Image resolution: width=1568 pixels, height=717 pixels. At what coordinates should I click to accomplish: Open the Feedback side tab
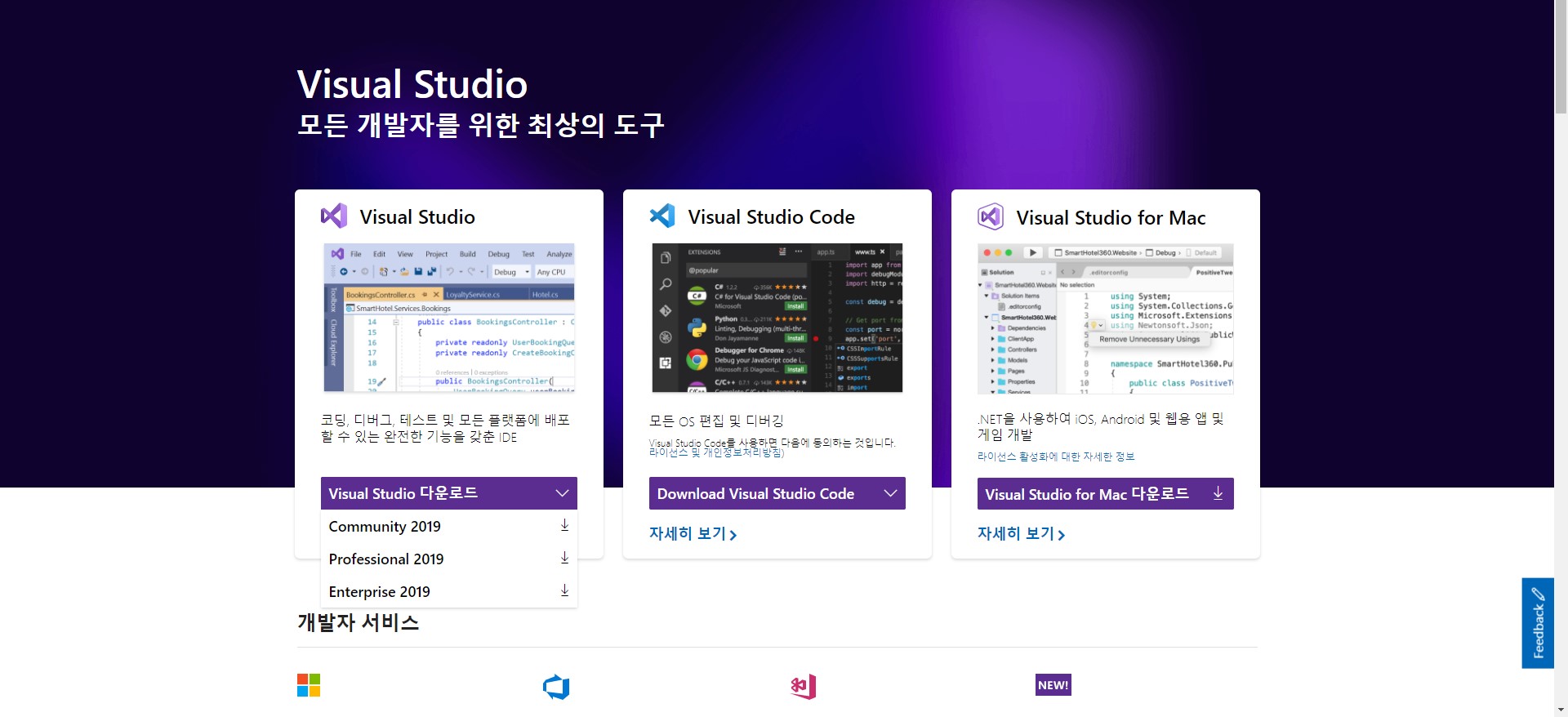click(x=1538, y=623)
